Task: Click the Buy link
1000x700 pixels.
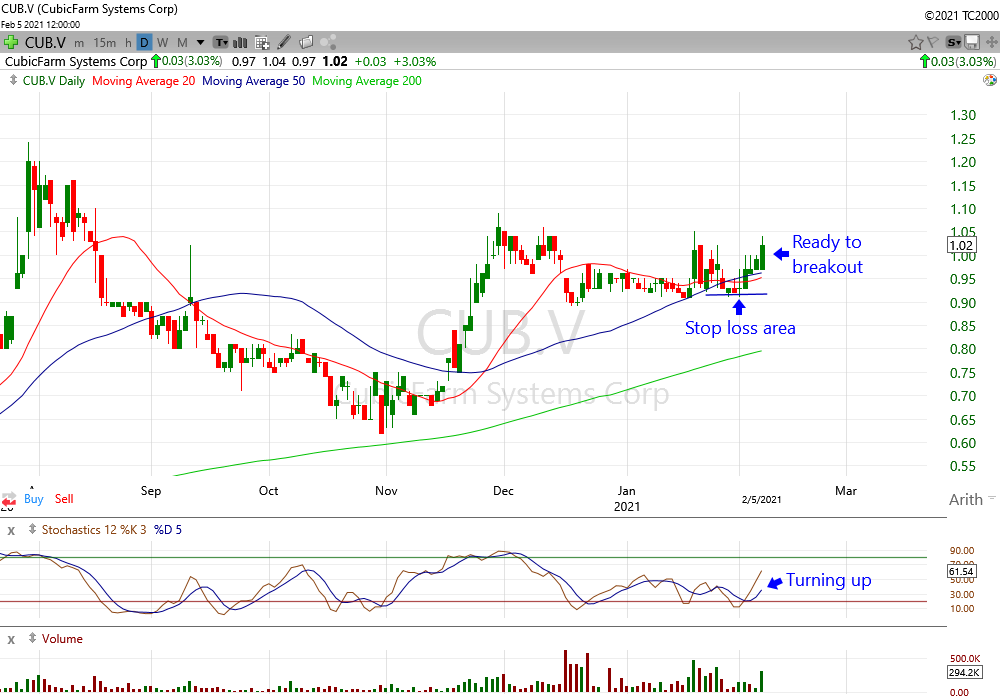Action: pyautogui.click(x=34, y=499)
